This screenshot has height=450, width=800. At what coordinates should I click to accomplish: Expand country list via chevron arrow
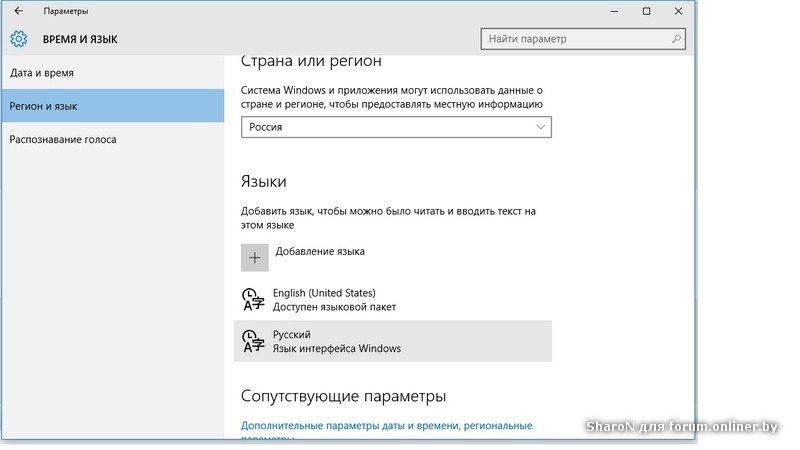tap(541, 127)
